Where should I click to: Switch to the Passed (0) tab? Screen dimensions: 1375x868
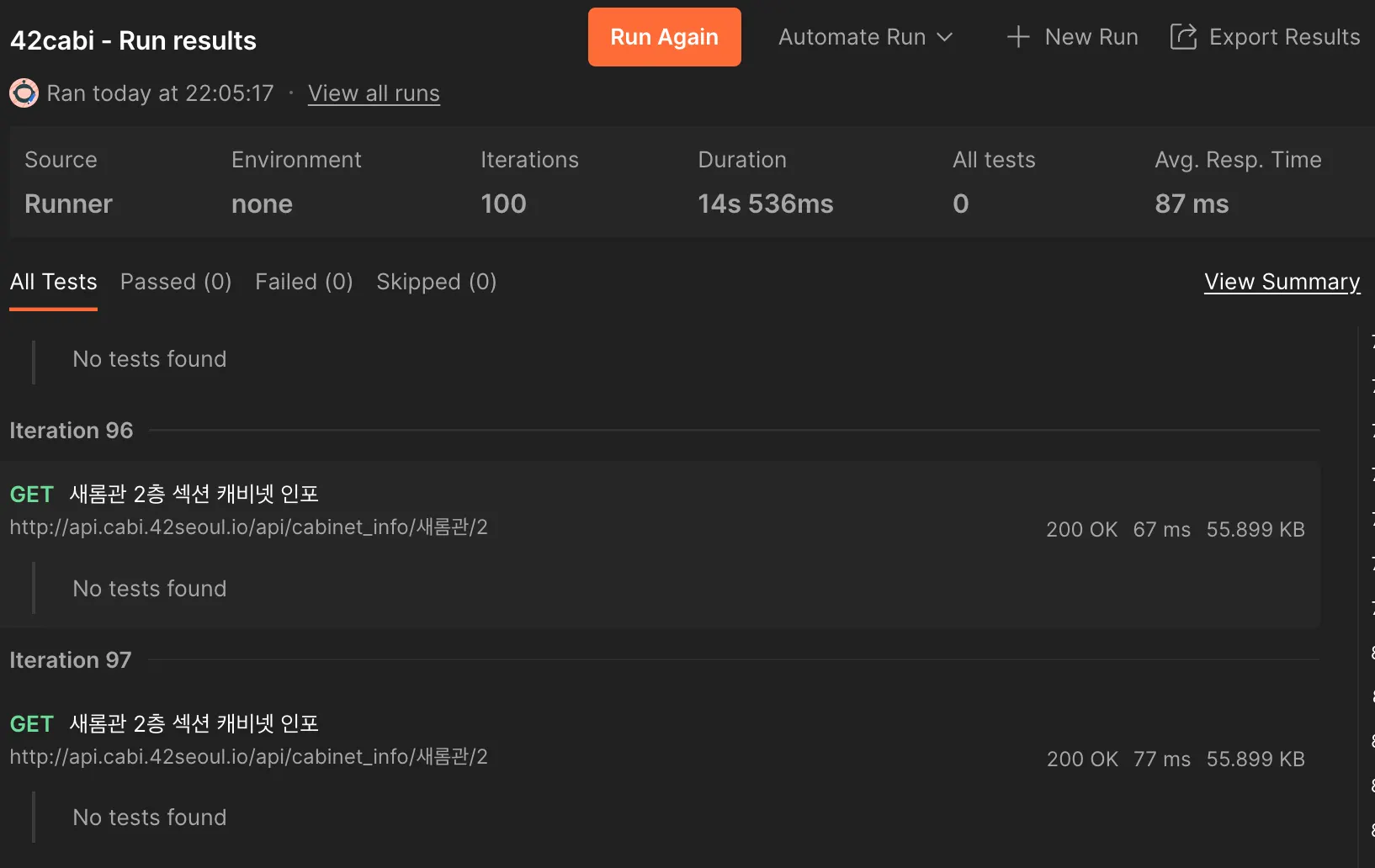click(176, 282)
